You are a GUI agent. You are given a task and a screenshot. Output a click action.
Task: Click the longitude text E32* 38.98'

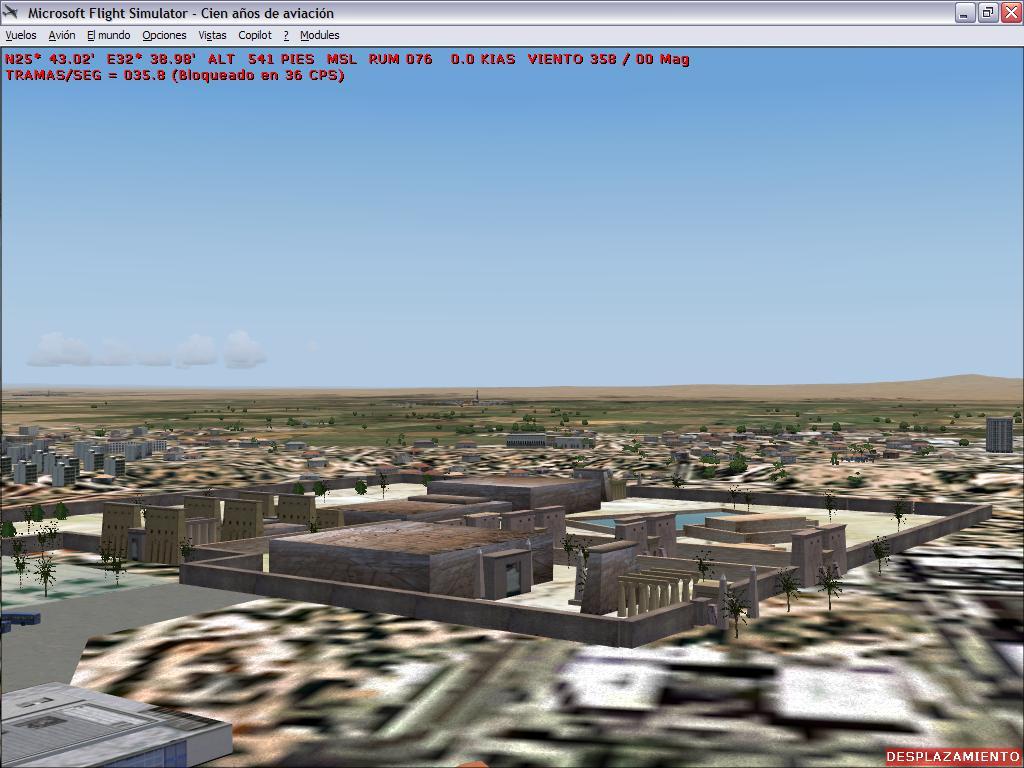[x=152, y=59]
